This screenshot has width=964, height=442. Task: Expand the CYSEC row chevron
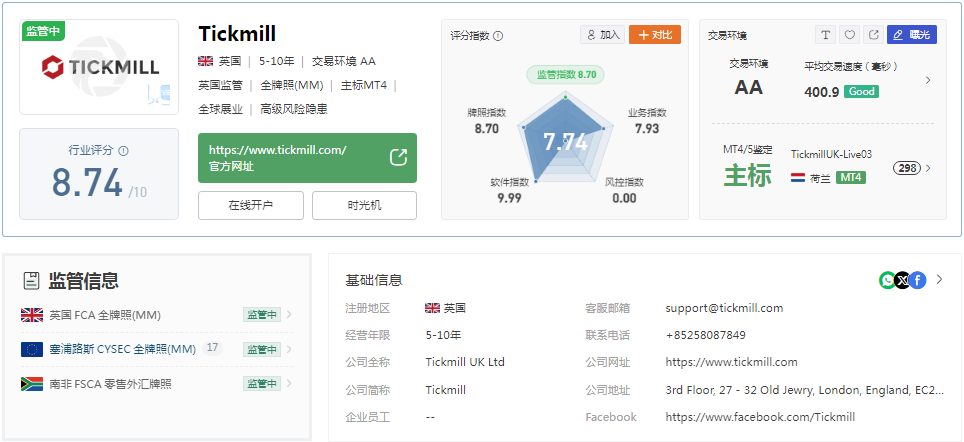point(289,349)
